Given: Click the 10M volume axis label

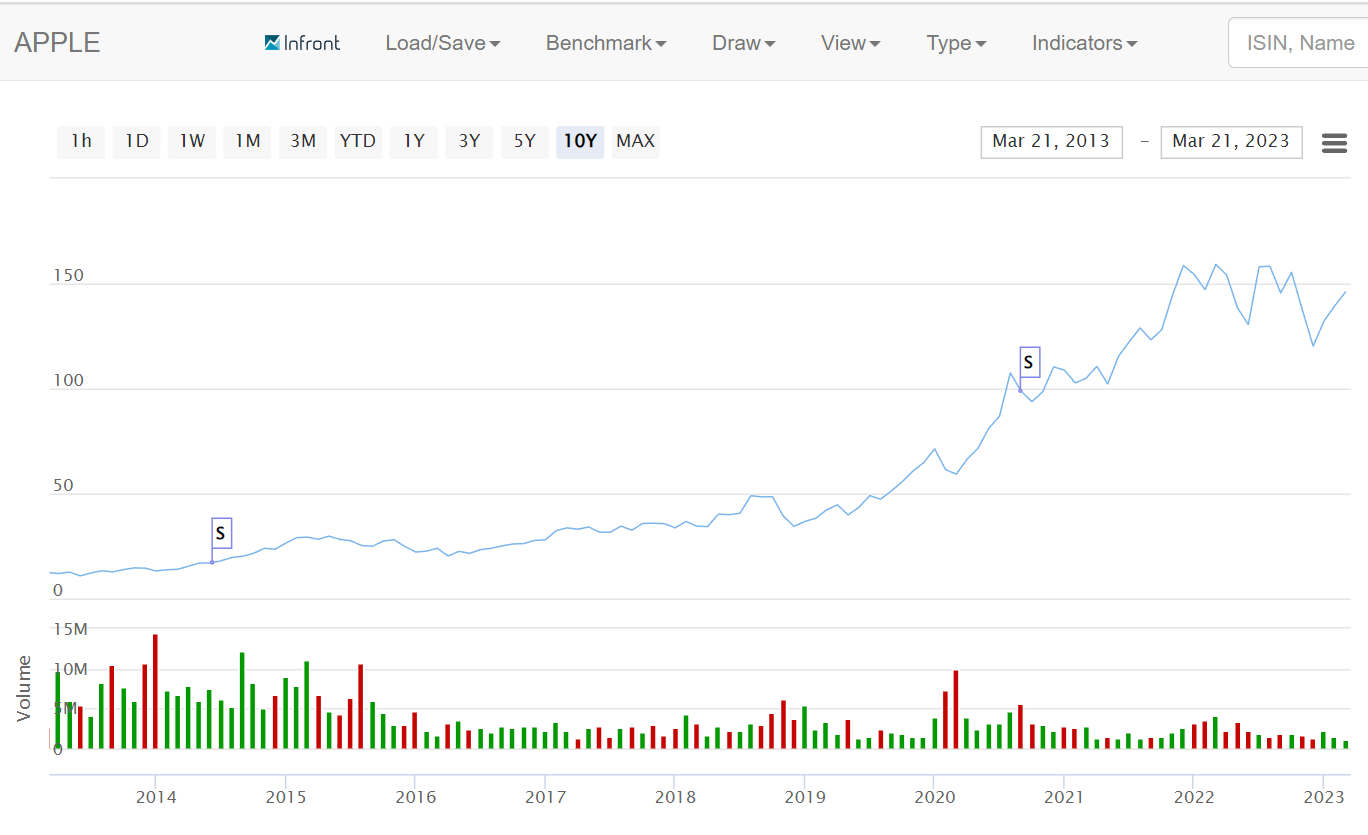Looking at the screenshot, I should [x=70, y=669].
